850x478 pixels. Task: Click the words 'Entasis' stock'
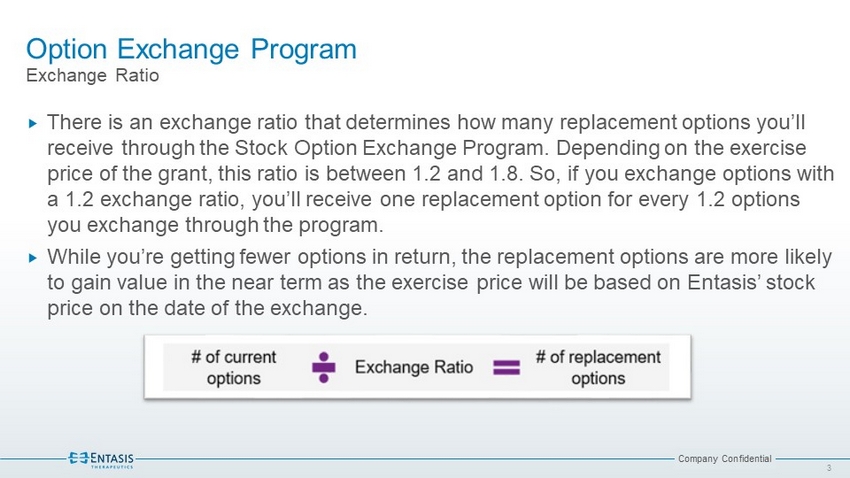(751, 282)
